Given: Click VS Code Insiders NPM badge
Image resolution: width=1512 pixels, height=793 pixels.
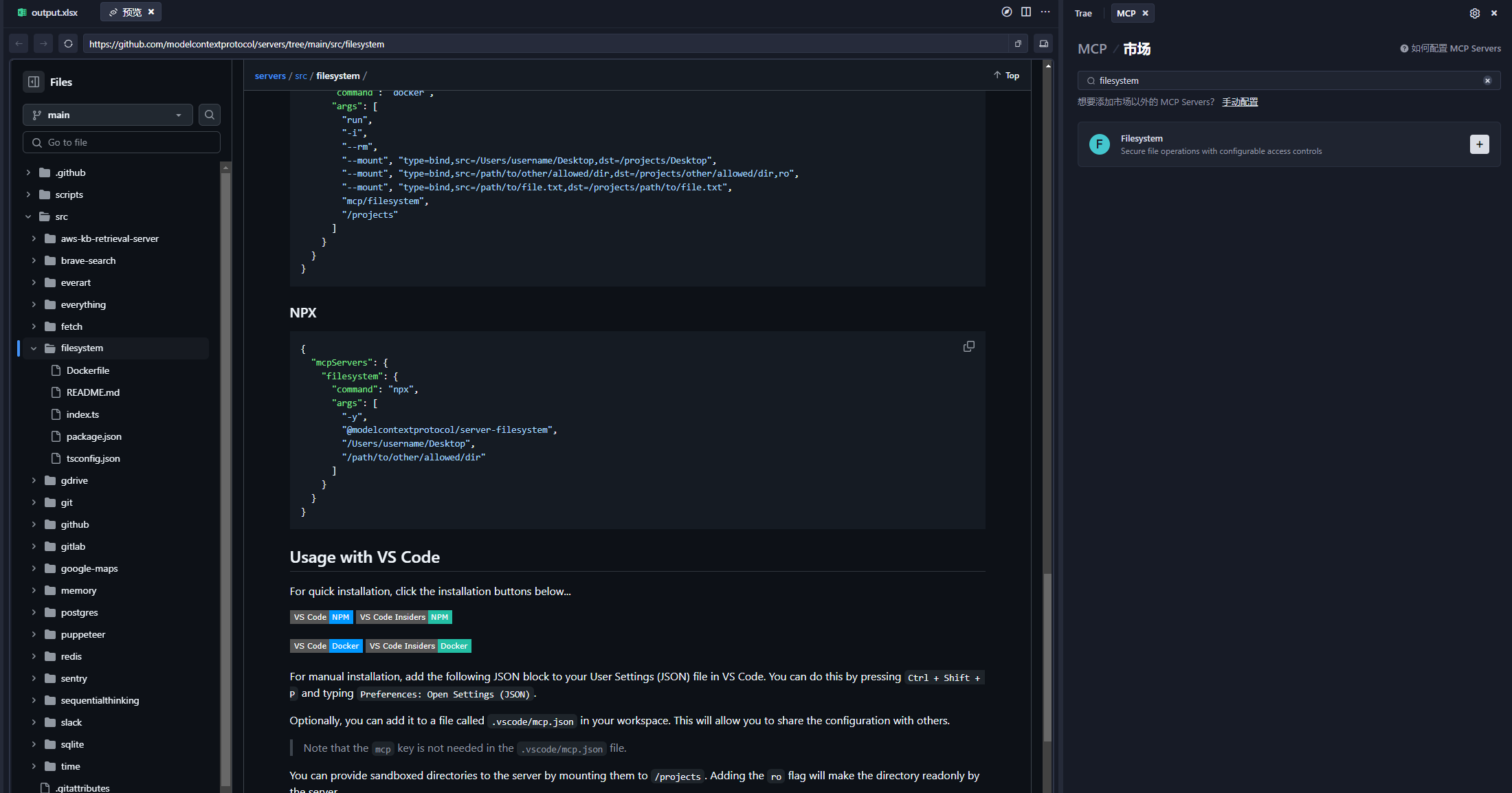Looking at the screenshot, I should (404, 617).
